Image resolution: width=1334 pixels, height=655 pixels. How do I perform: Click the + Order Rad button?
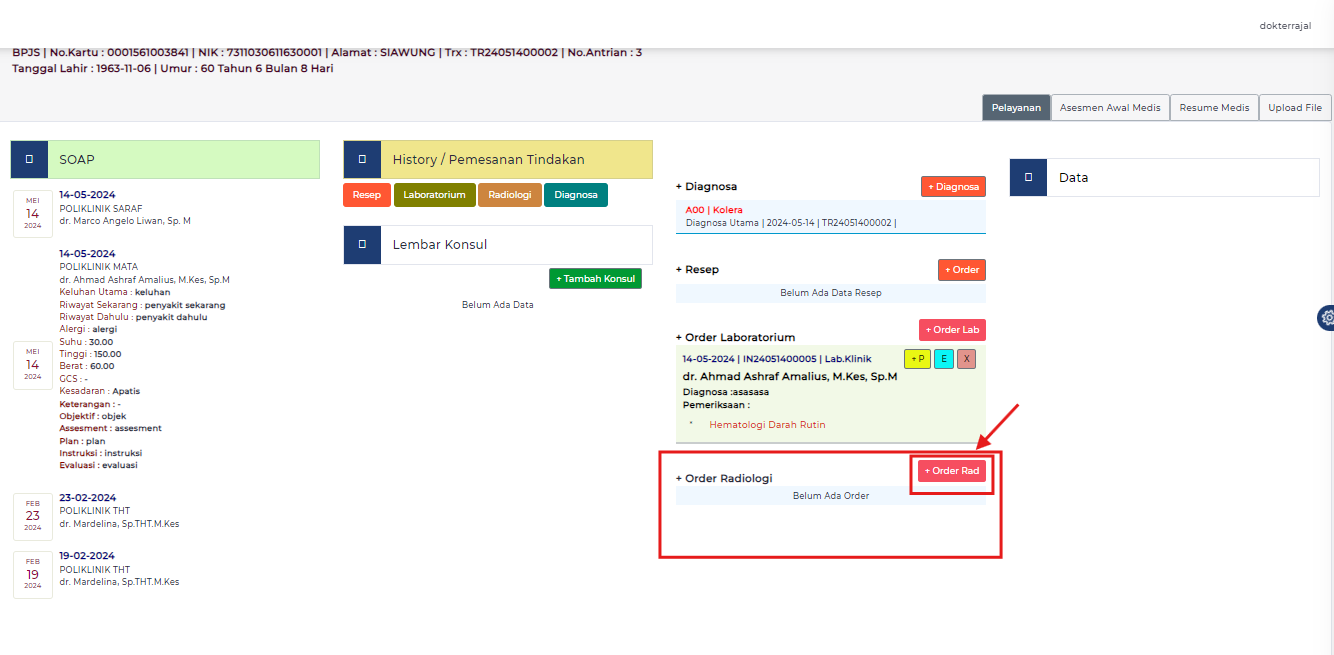[951, 471]
